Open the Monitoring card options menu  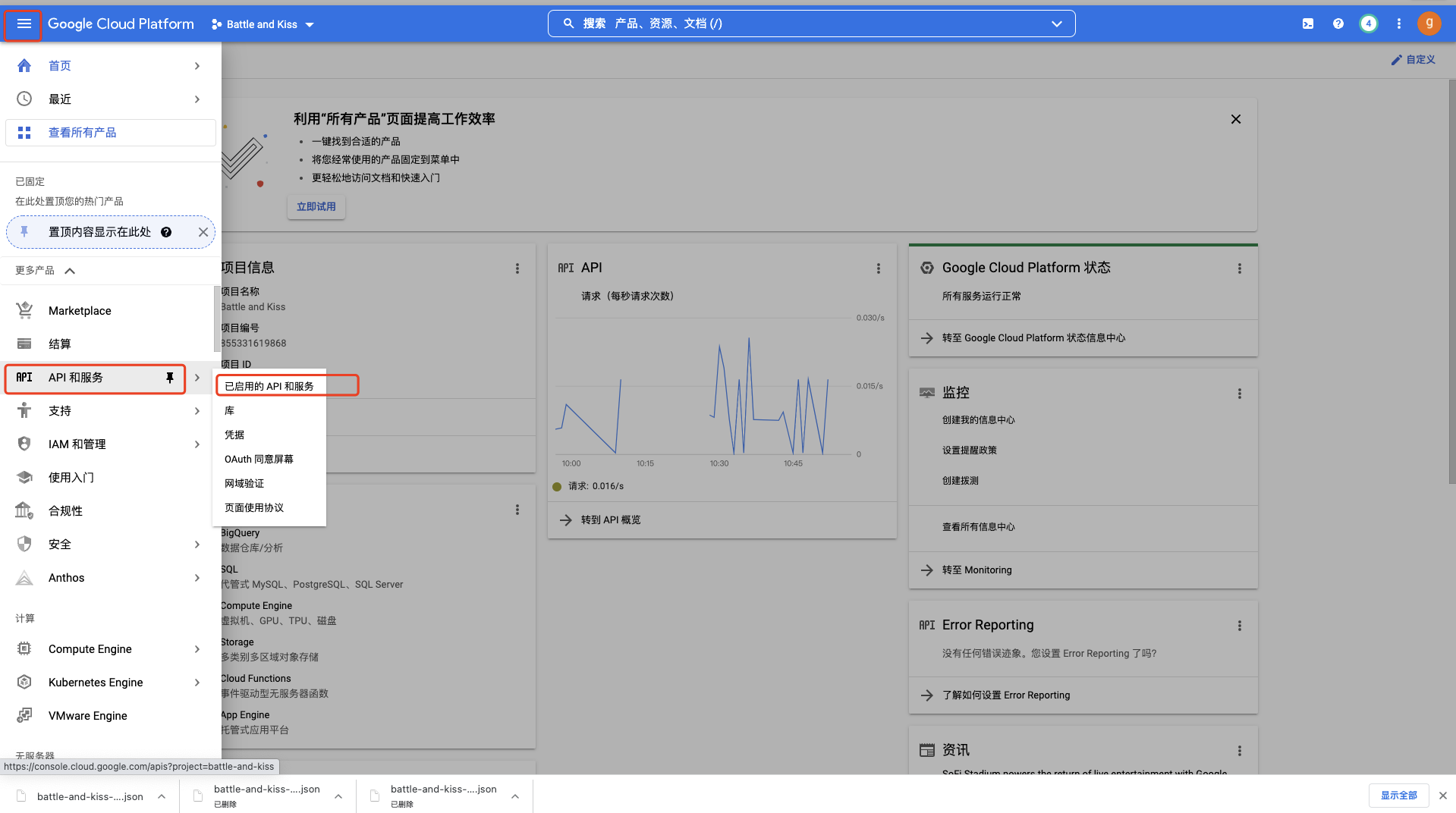click(1240, 394)
